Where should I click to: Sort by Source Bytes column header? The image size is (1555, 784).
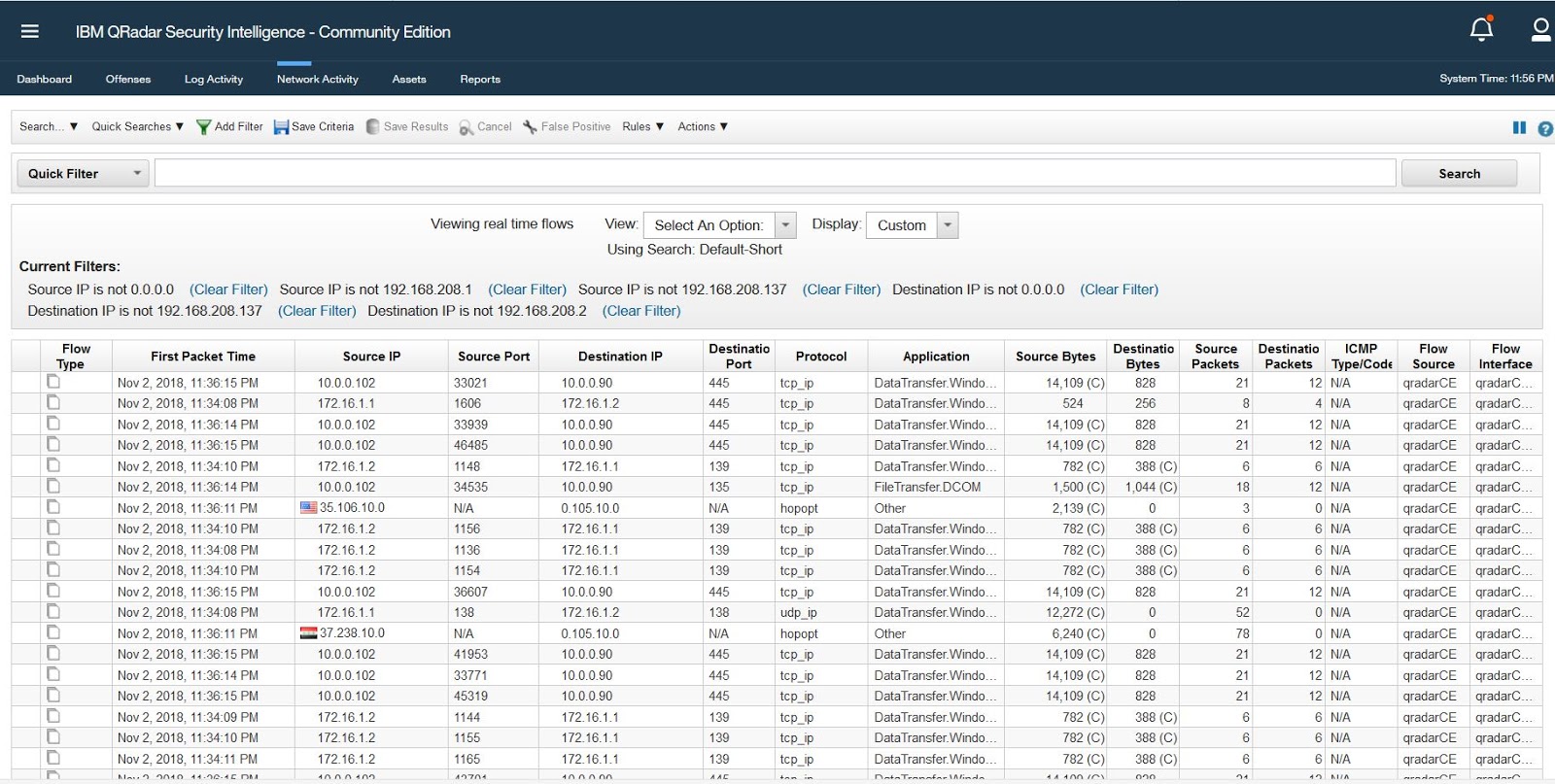(x=1055, y=357)
